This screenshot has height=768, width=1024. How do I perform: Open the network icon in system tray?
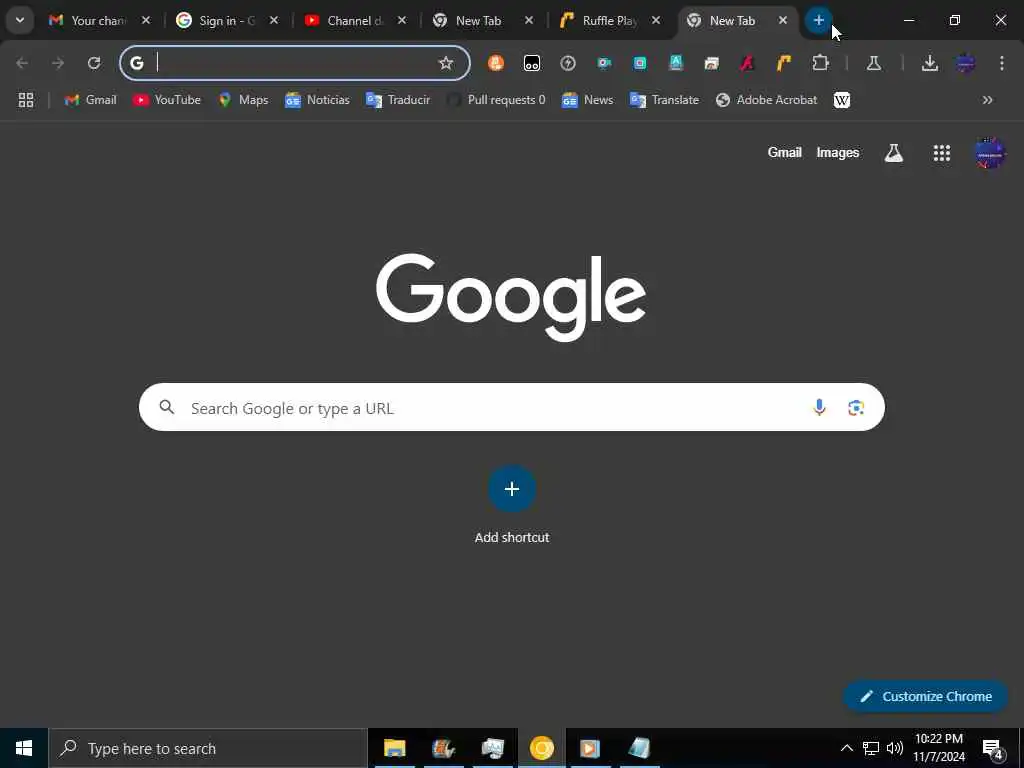coord(871,748)
